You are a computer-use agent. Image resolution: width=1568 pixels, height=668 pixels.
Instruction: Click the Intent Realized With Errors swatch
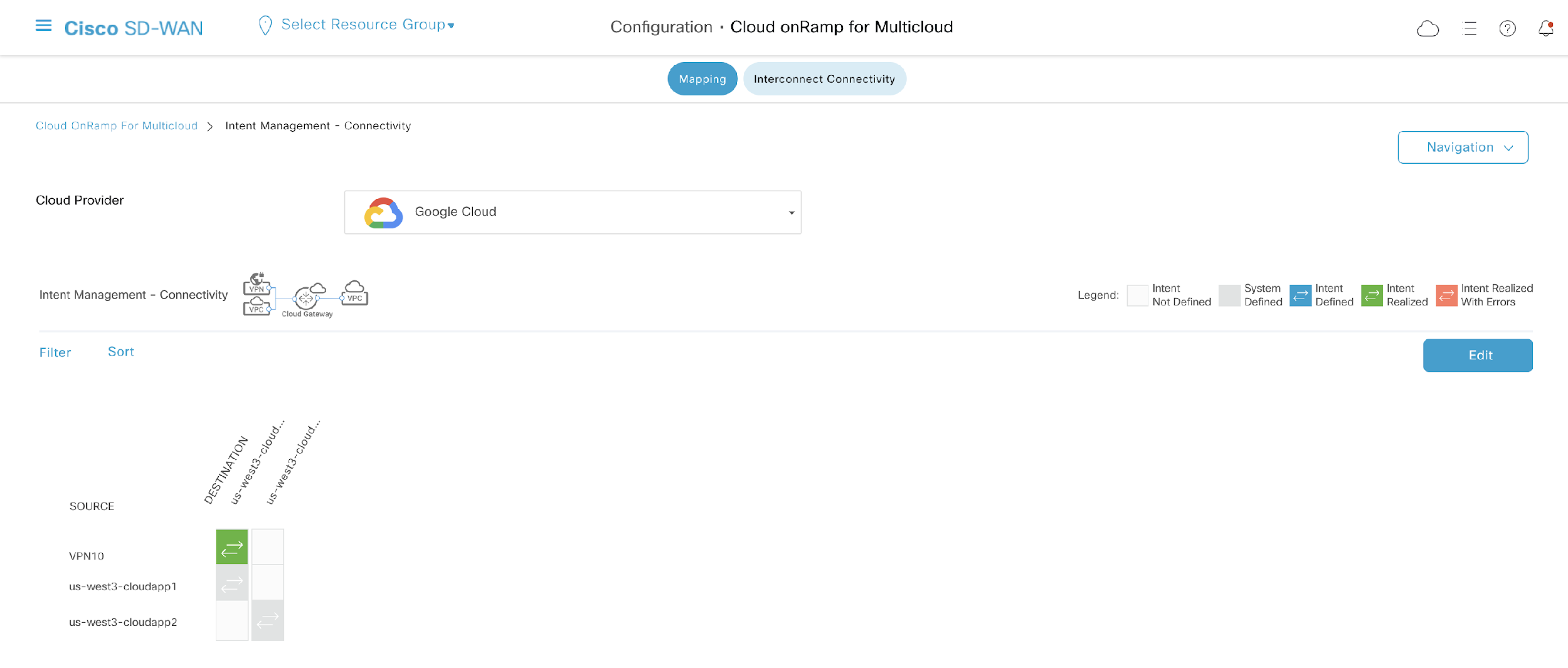1446,295
